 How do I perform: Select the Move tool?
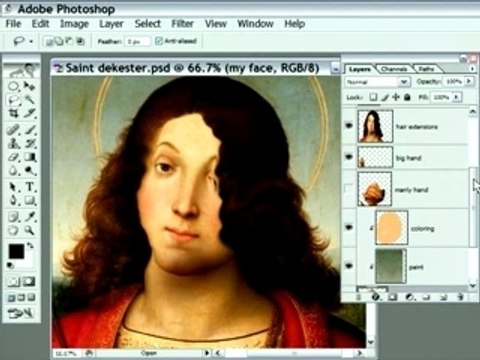click(x=30, y=87)
